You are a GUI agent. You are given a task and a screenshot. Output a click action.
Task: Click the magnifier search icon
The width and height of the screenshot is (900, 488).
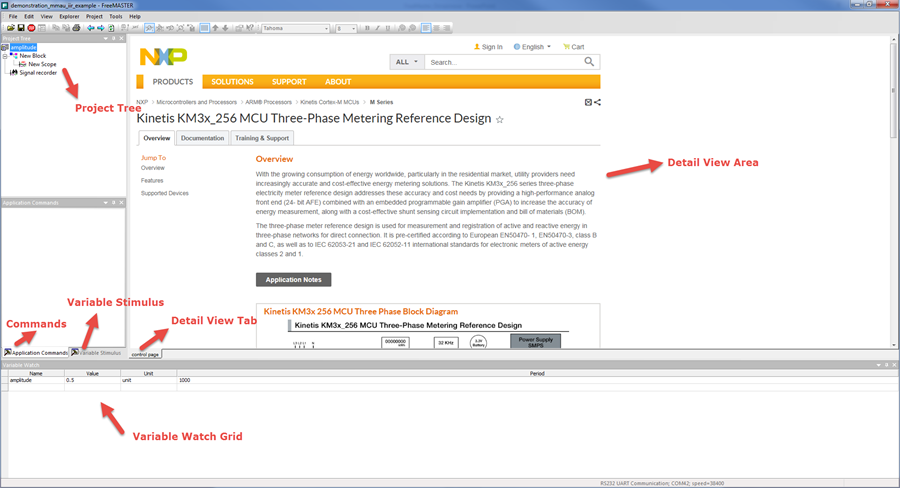[x=589, y=62]
